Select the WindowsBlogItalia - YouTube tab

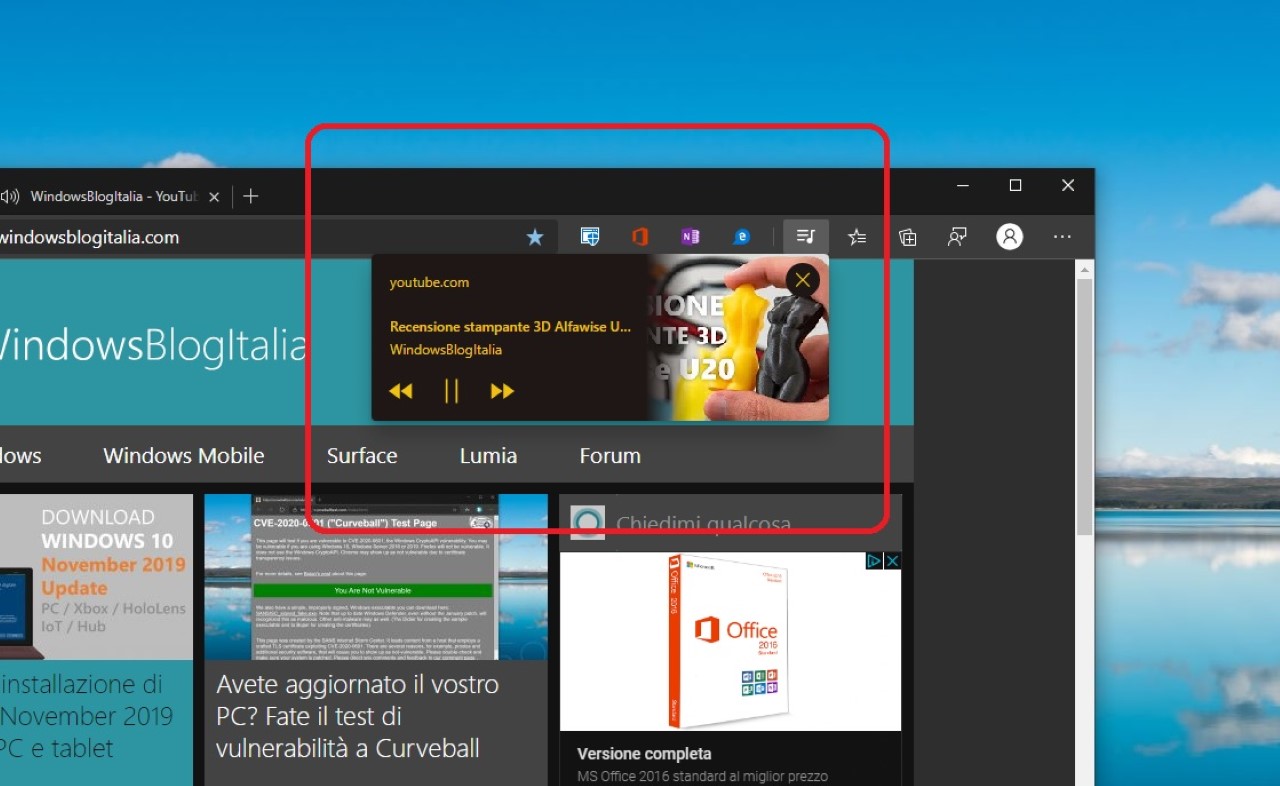pyautogui.click(x=112, y=196)
